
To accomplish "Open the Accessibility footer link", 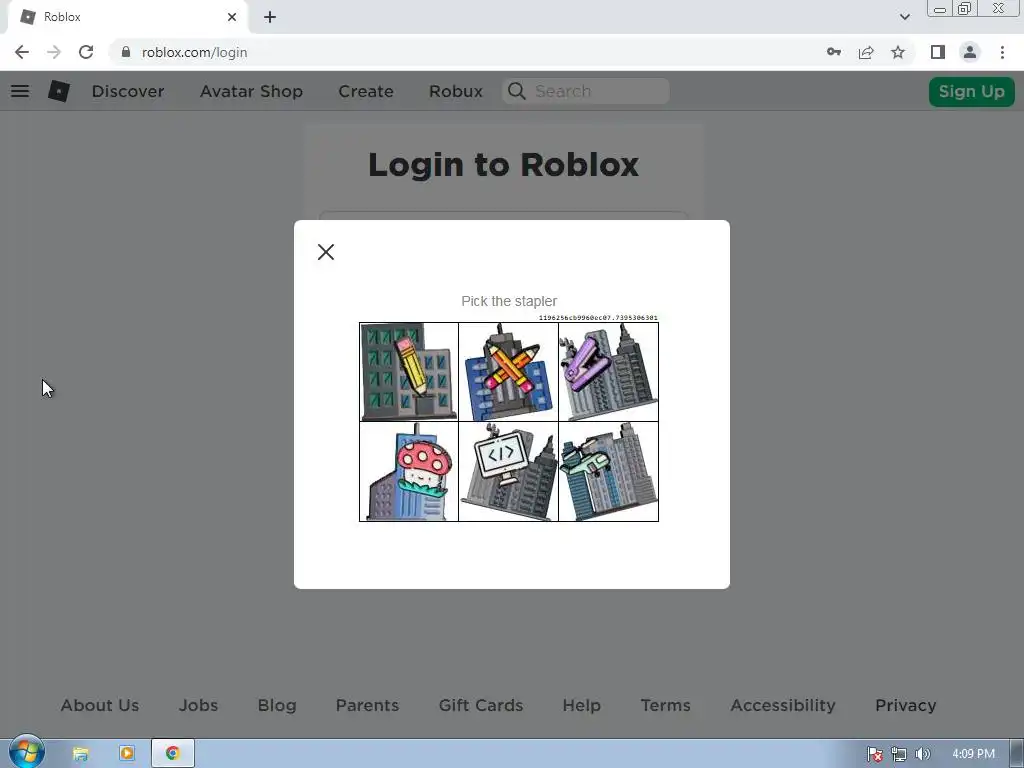I will tap(783, 705).
